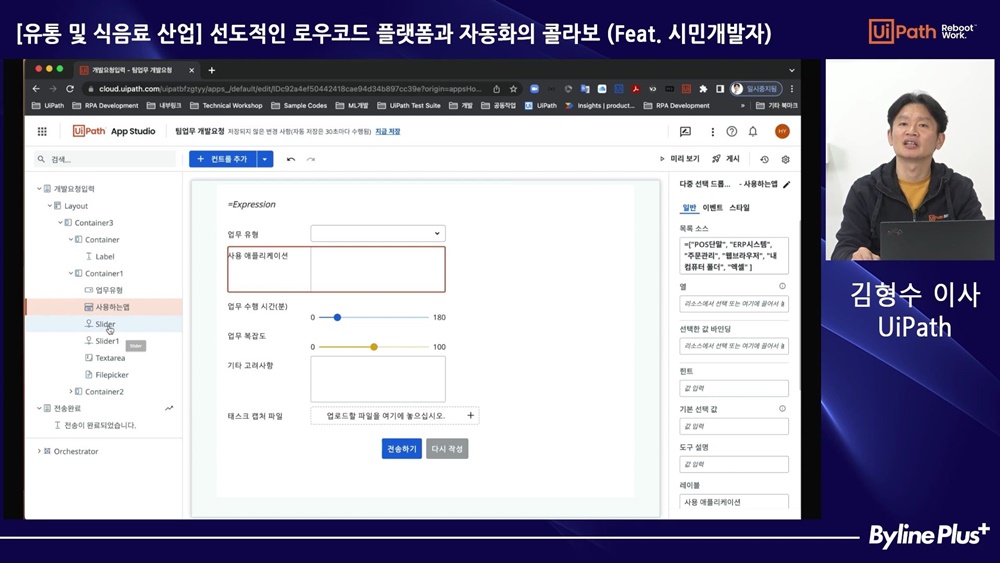Image resolution: width=1000 pixels, height=563 pixels.
Task: Switch to the 스타일 tab
Action: (x=739, y=208)
